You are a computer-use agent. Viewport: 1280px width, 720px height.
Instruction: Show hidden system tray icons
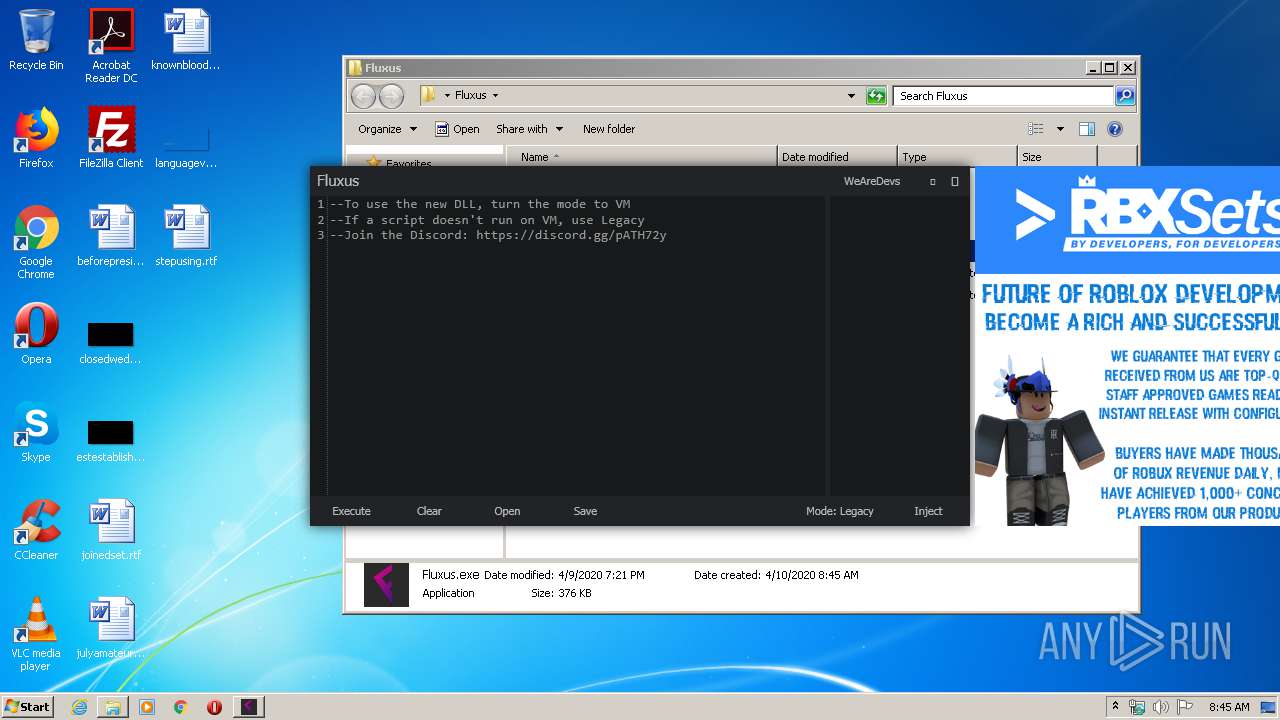[1115, 707]
